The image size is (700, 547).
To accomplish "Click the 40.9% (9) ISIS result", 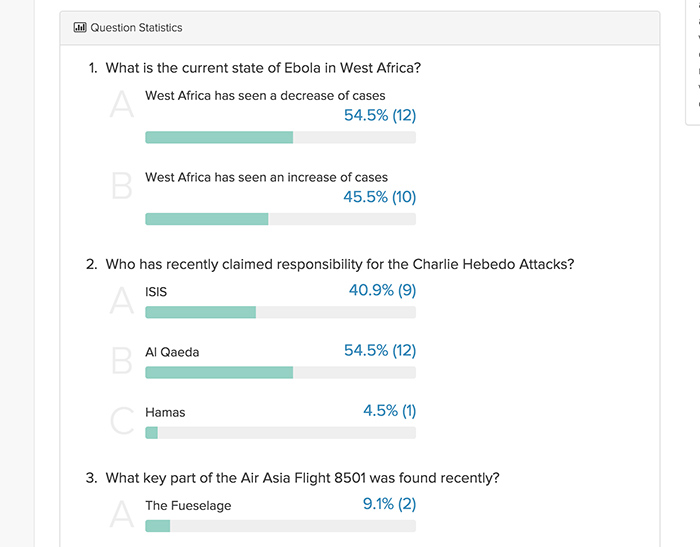I will tap(382, 290).
